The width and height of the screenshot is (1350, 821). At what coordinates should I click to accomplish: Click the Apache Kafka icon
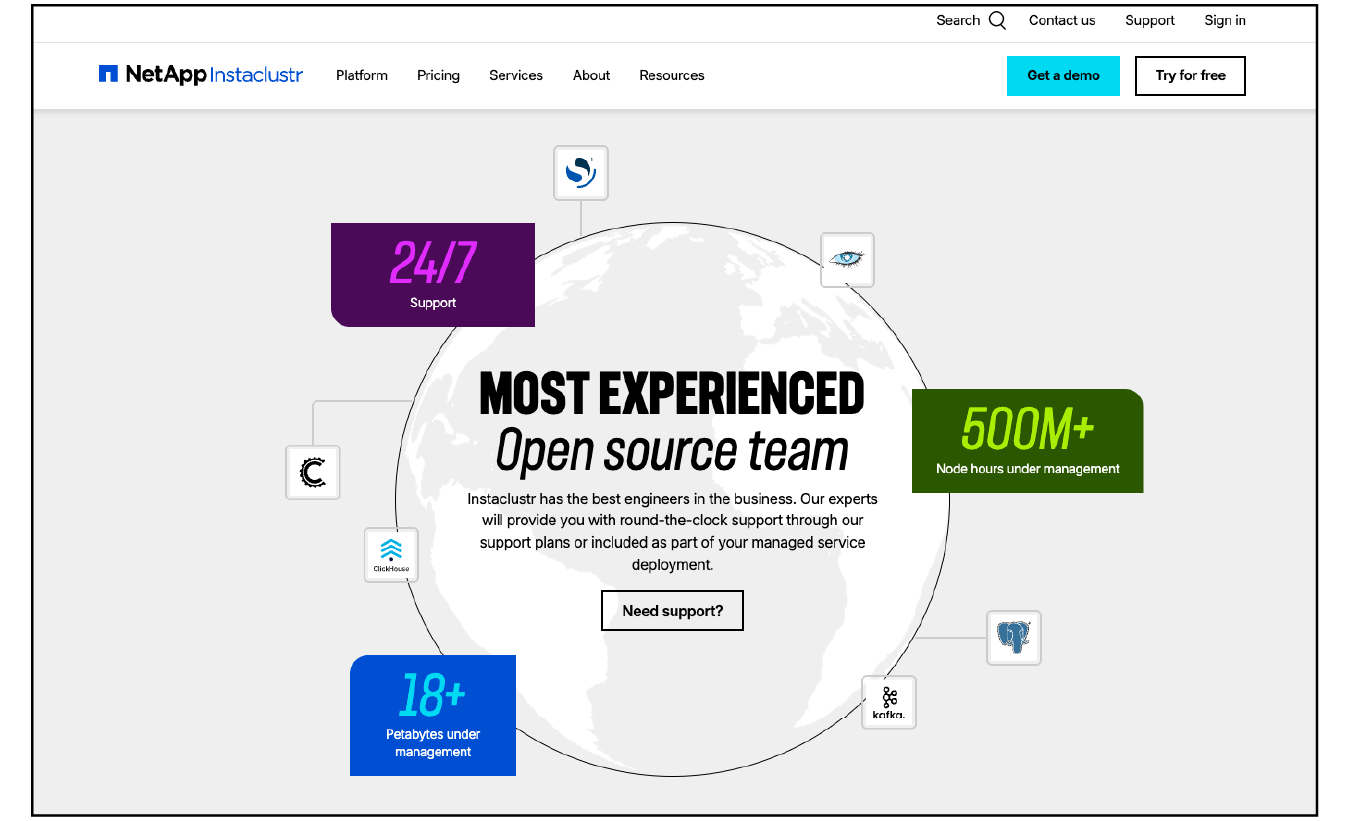click(x=888, y=701)
